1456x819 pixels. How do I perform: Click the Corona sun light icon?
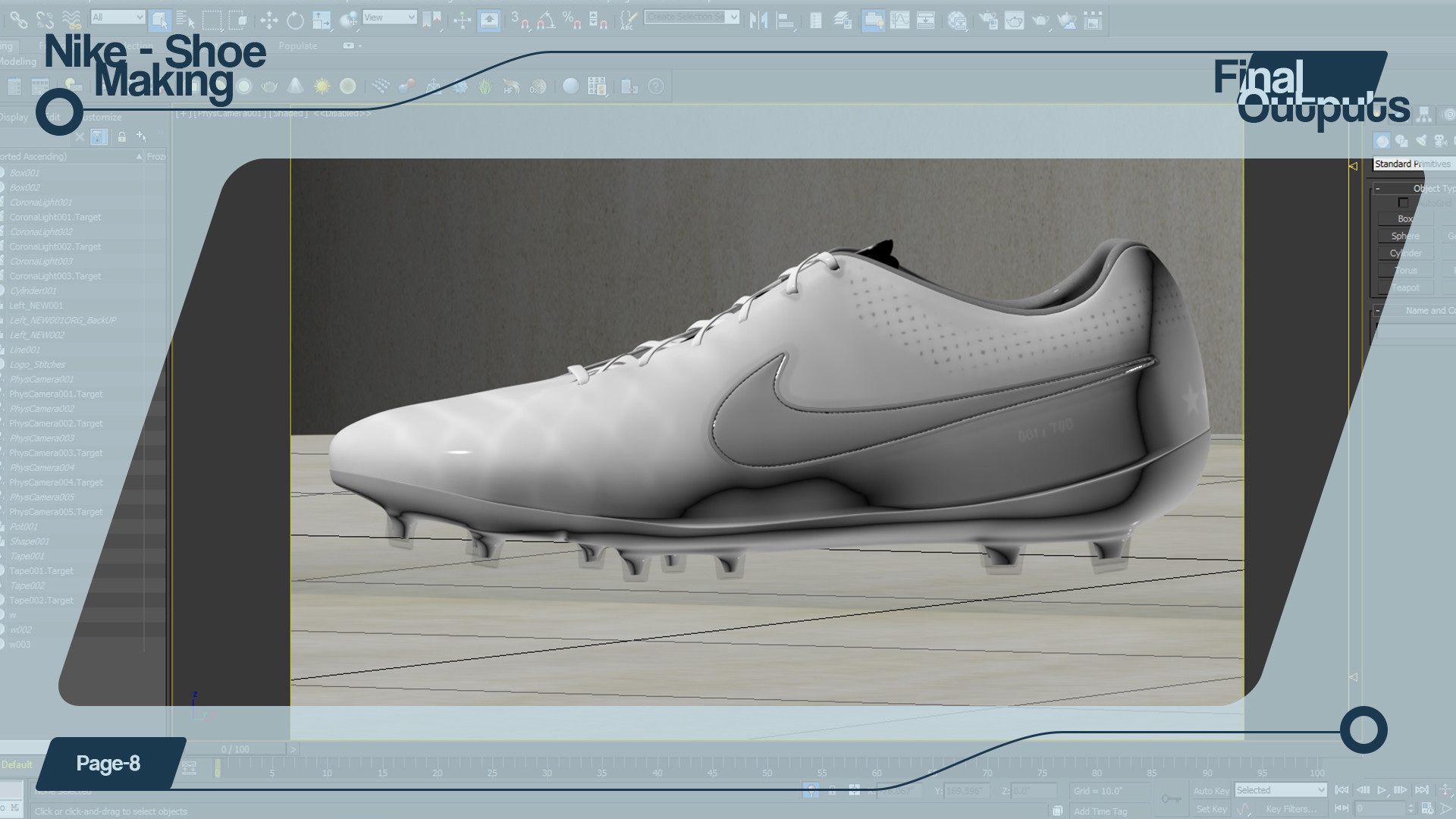[x=321, y=86]
